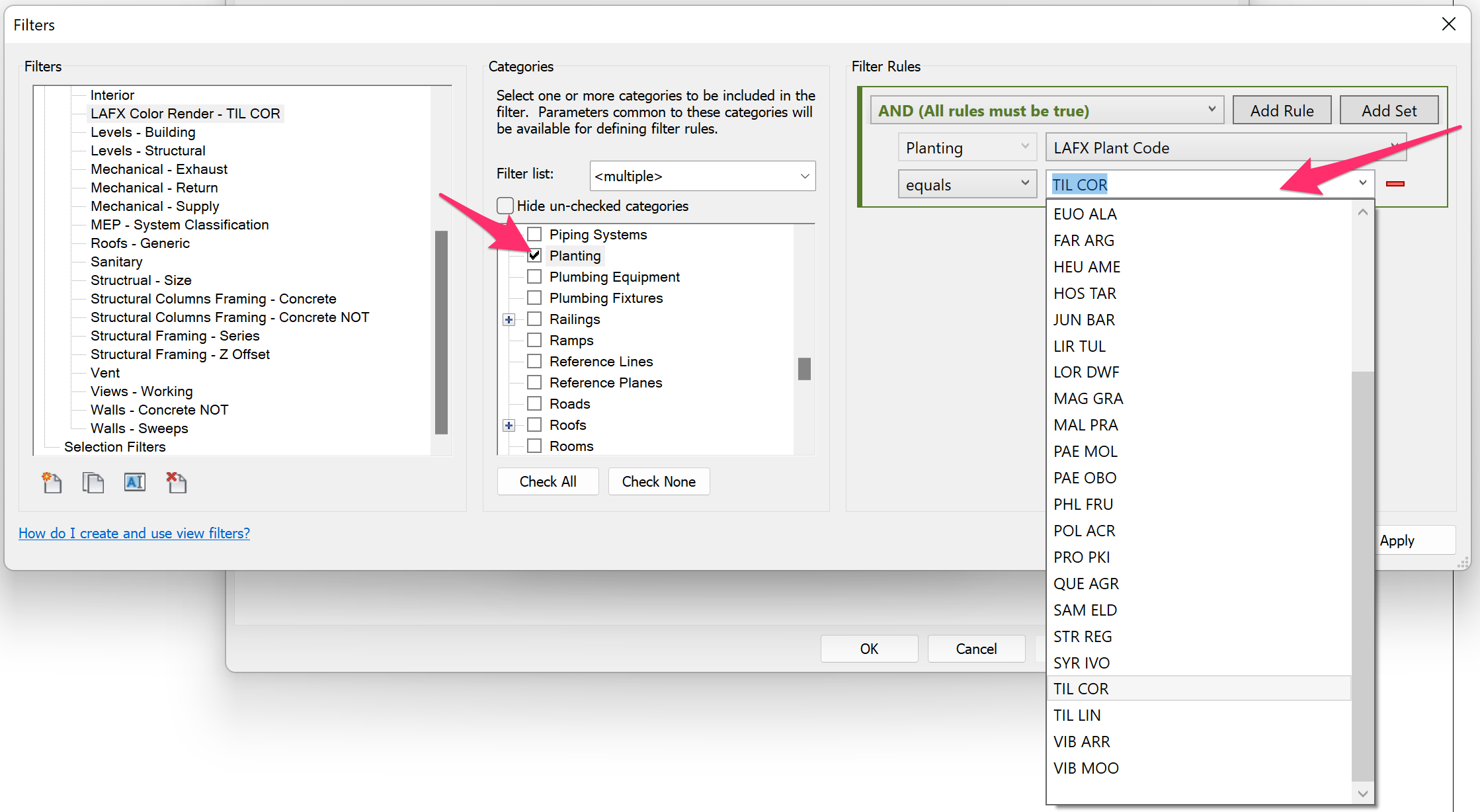Click the Duplicate filter icon
The height and width of the screenshot is (812, 1480).
(93, 483)
